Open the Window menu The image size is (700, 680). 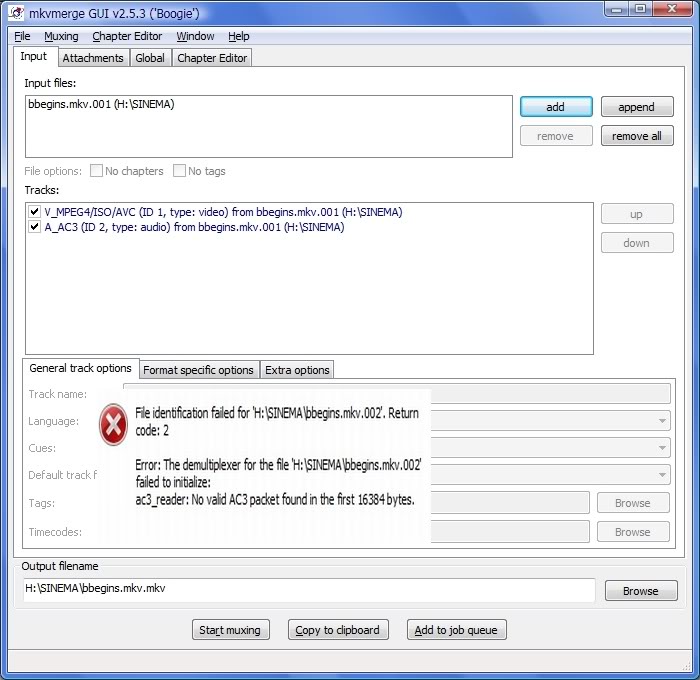tap(195, 36)
